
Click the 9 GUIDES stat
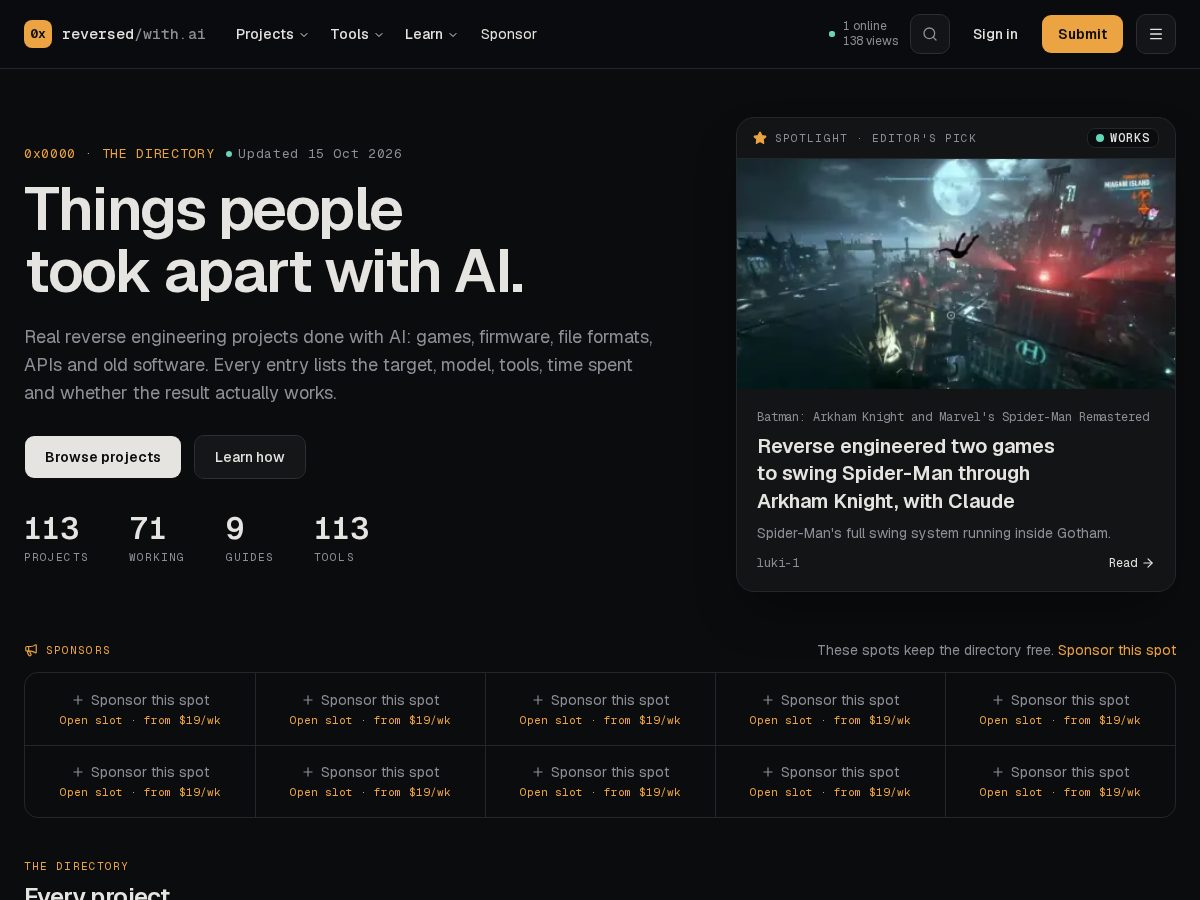click(249, 538)
